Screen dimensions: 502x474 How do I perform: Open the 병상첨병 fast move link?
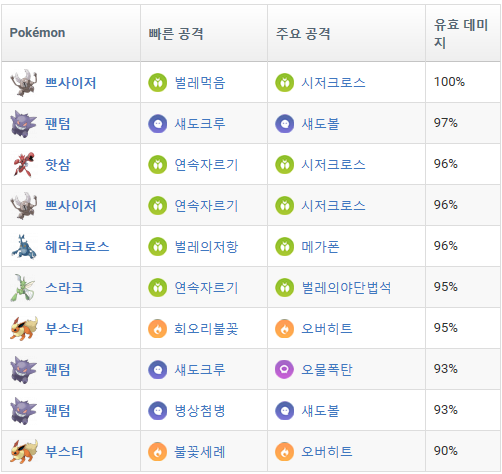[x=200, y=411]
